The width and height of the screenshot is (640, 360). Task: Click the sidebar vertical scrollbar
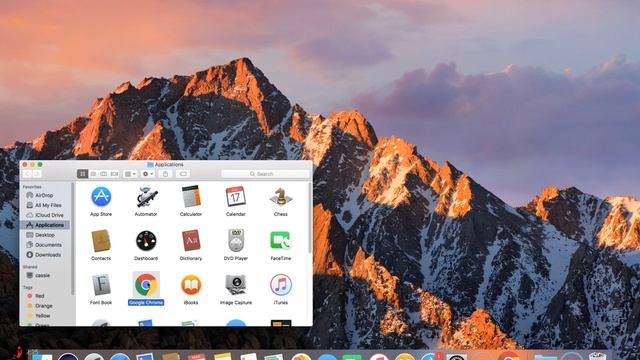click(x=73, y=238)
